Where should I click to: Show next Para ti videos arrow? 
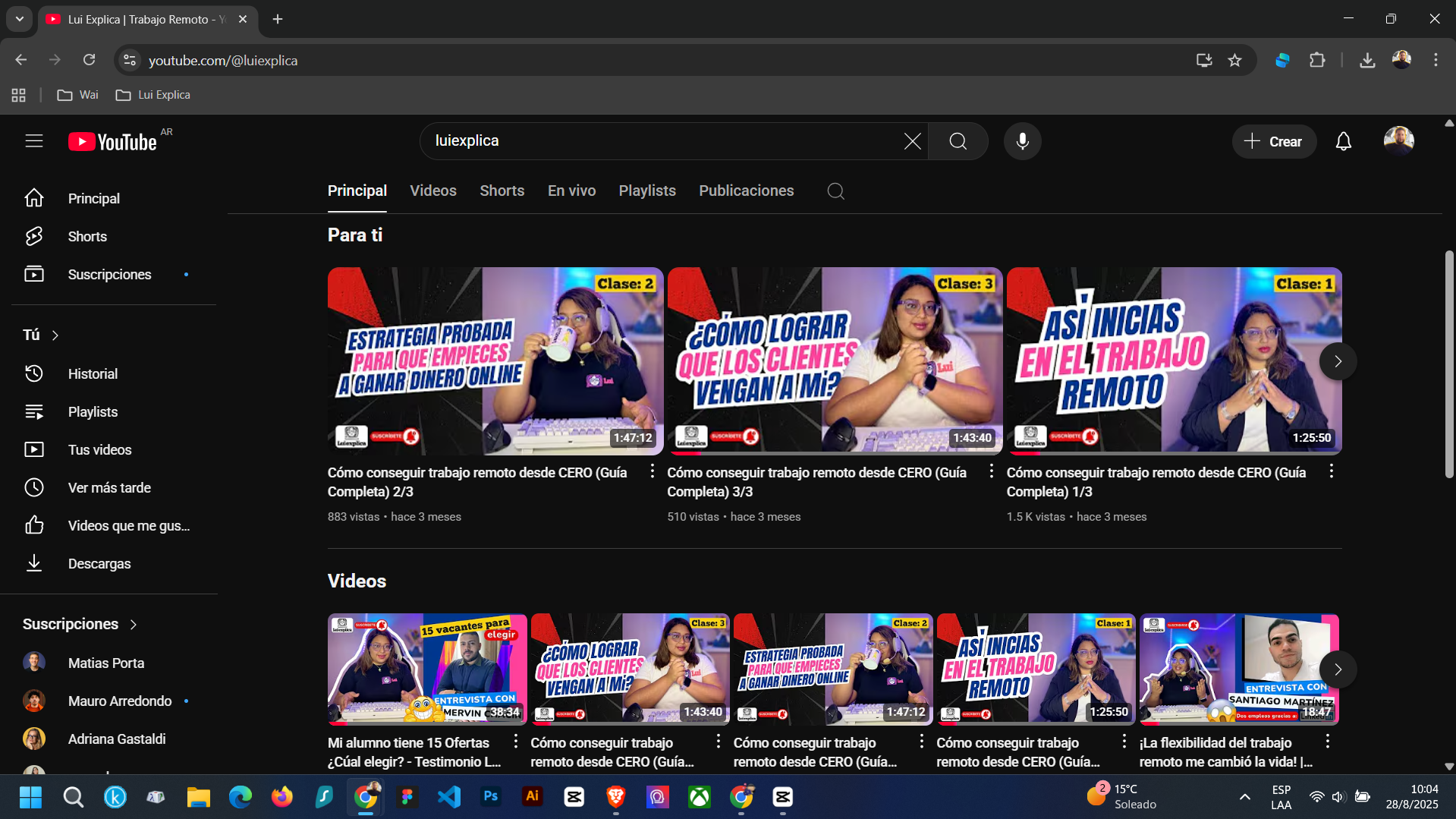pyautogui.click(x=1338, y=361)
